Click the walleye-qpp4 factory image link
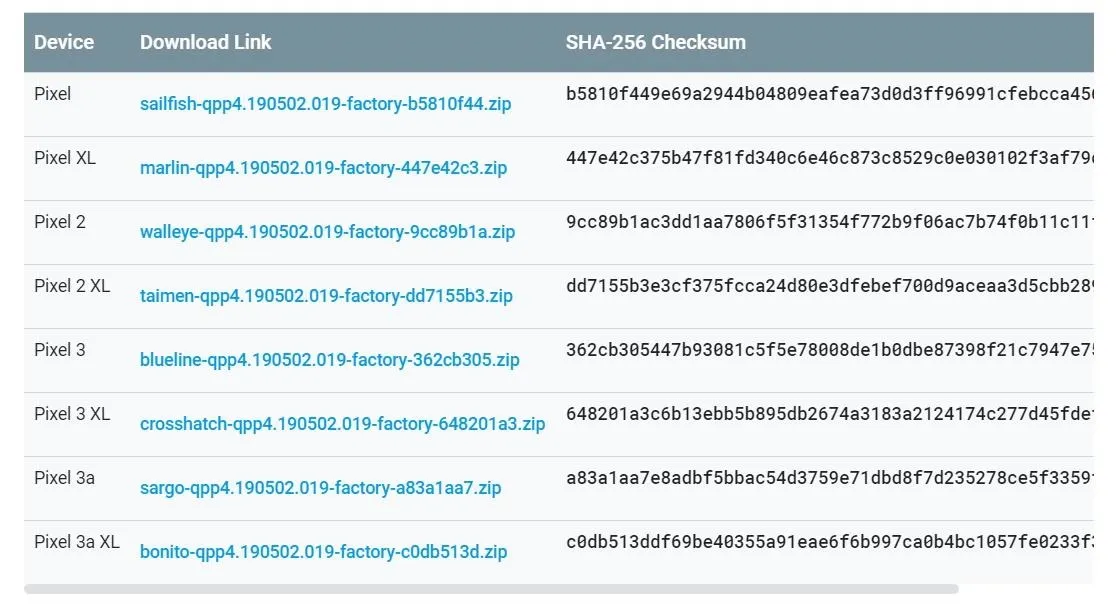The image size is (1120, 610). click(327, 232)
